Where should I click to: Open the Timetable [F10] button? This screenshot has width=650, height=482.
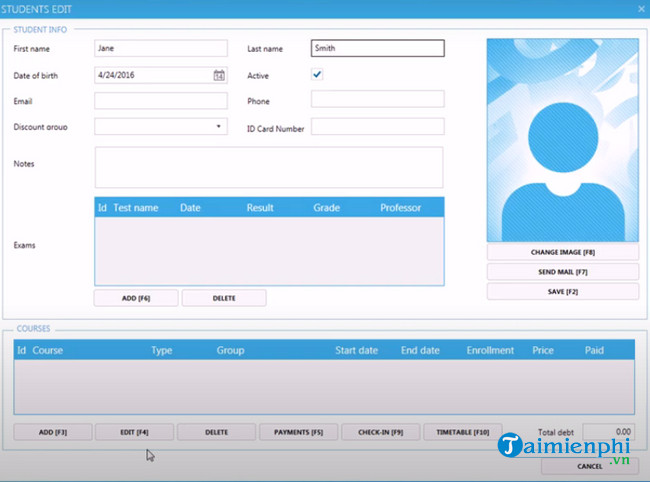point(462,432)
